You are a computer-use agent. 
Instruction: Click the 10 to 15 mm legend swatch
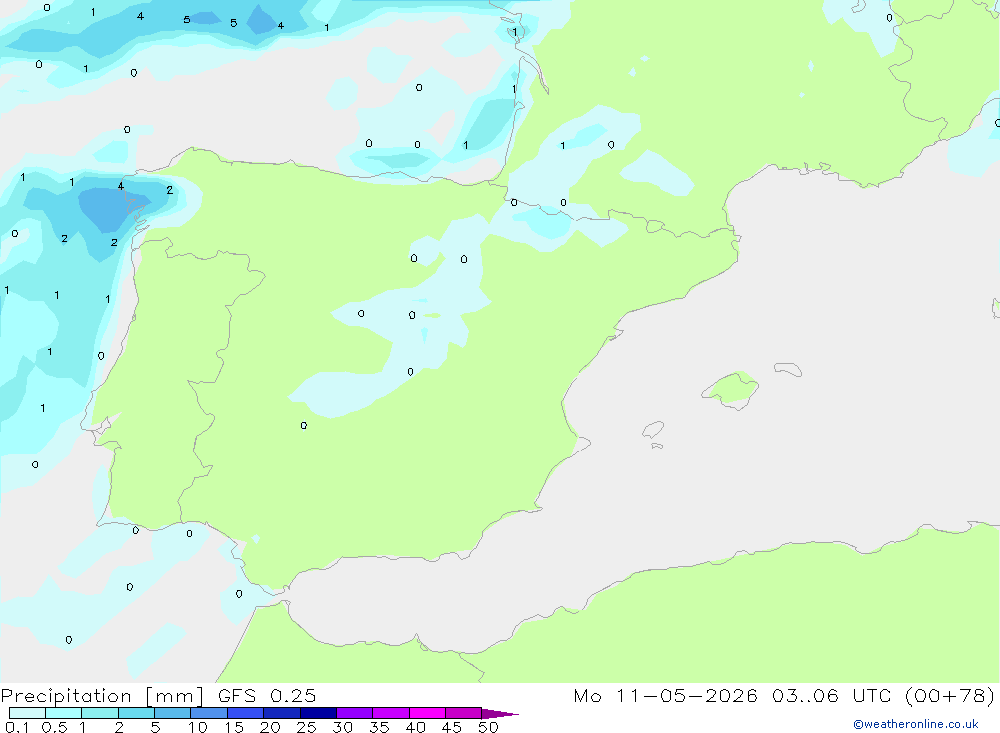(x=209, y=713)
